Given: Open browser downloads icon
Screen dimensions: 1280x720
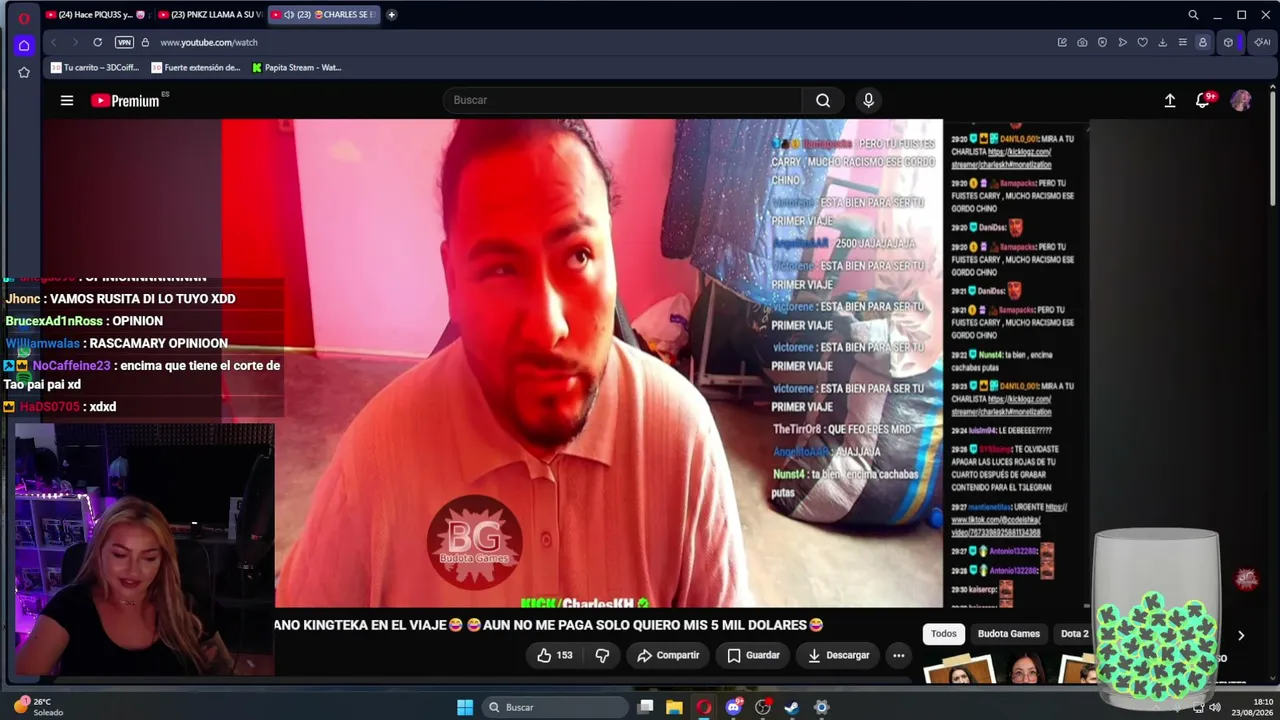Looking at the screenshot, I should (x=1162, y=42).
